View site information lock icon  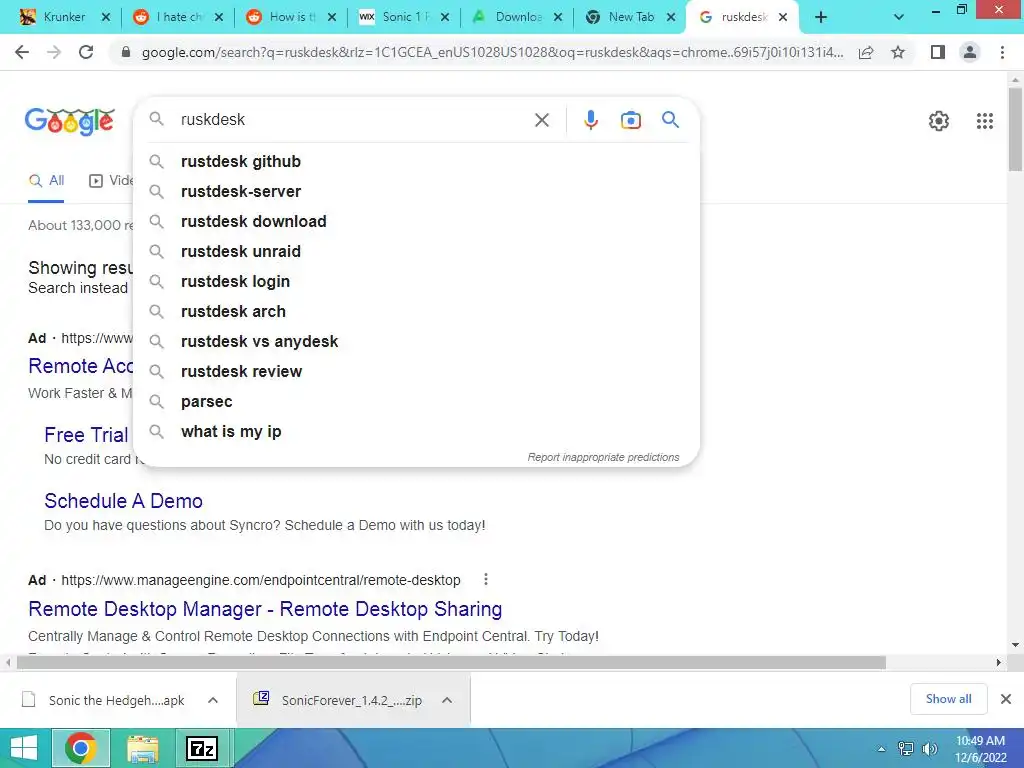point(126,52)
